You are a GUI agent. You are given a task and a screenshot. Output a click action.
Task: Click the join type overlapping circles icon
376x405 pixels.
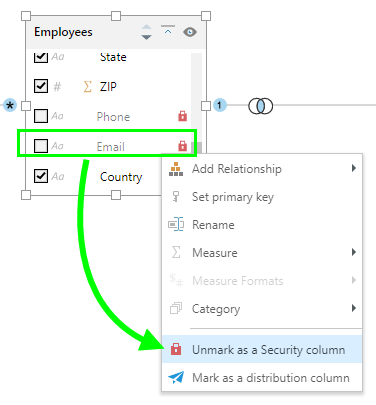pyautogui.click(x=261, y=106)
